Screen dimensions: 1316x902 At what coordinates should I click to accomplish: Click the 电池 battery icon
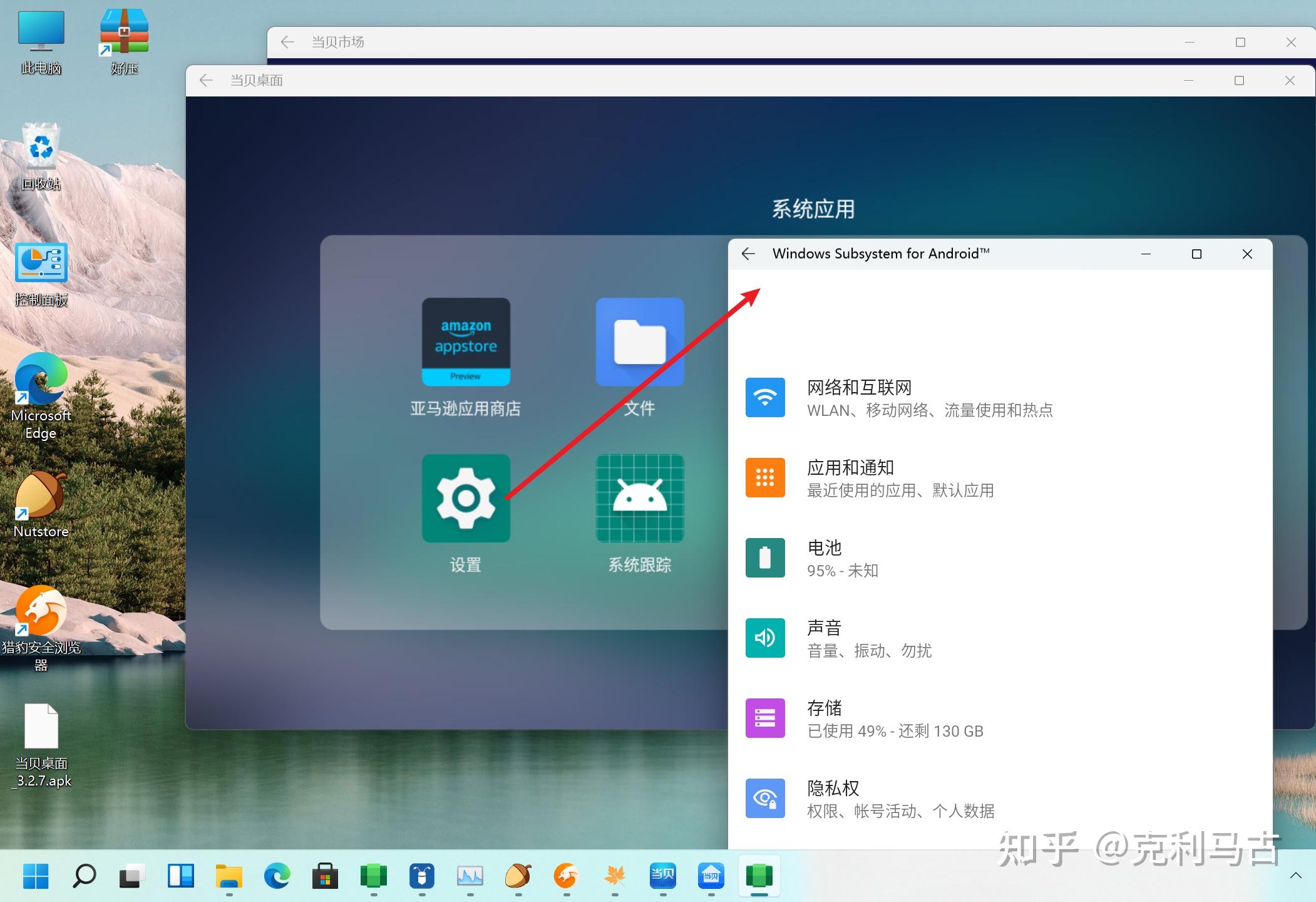point(764,557)
